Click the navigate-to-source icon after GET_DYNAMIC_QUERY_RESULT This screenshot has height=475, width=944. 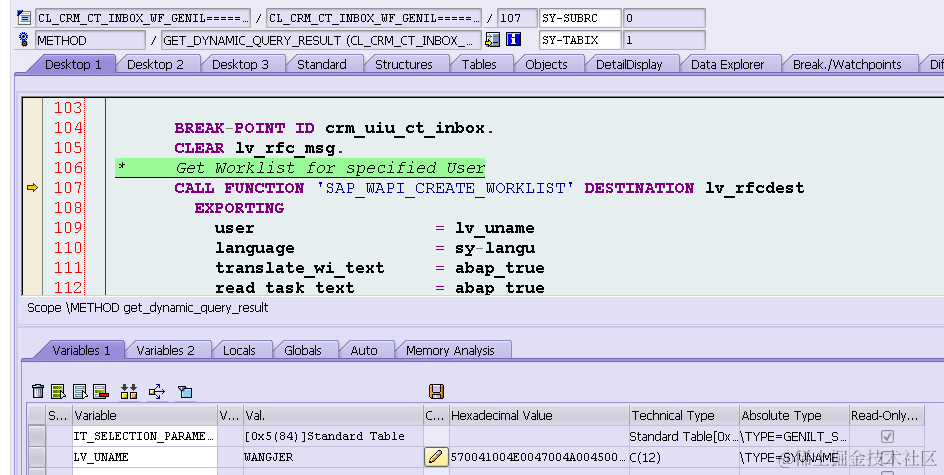point(492,40)
